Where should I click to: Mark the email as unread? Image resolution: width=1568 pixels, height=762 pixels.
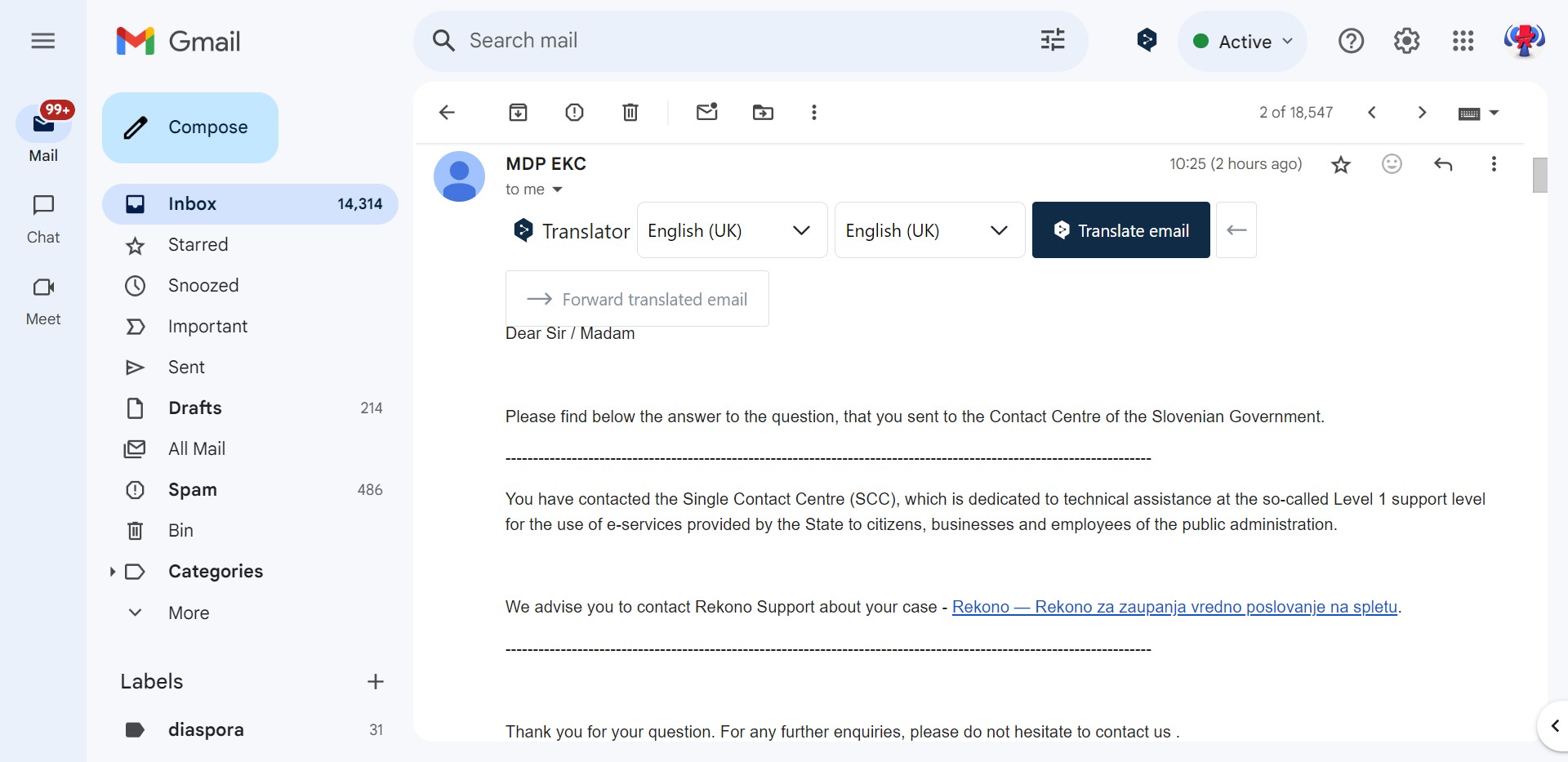707,112
